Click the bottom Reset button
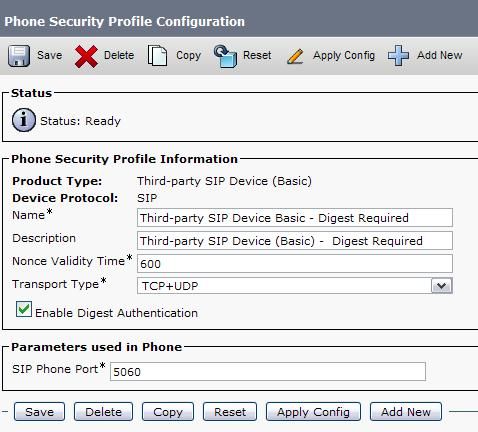 230,412
